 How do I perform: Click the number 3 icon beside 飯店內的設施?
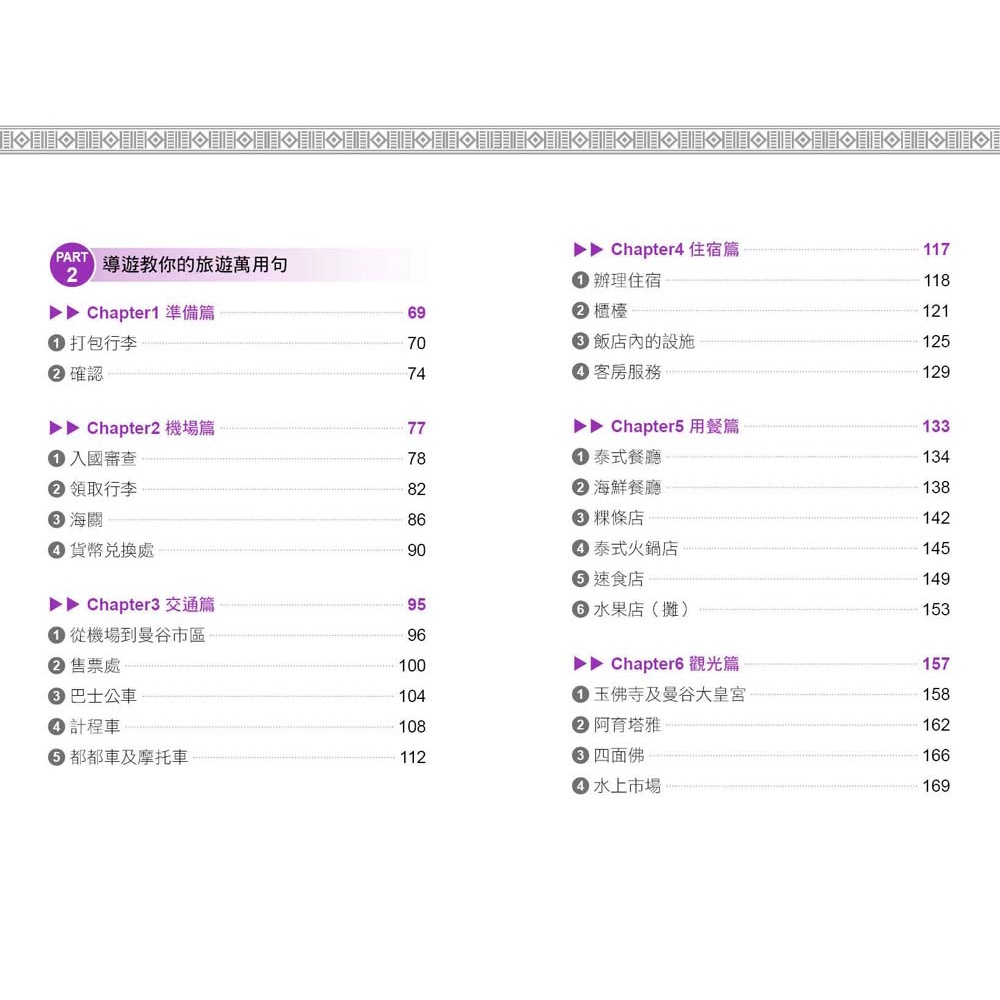point(580,341)
